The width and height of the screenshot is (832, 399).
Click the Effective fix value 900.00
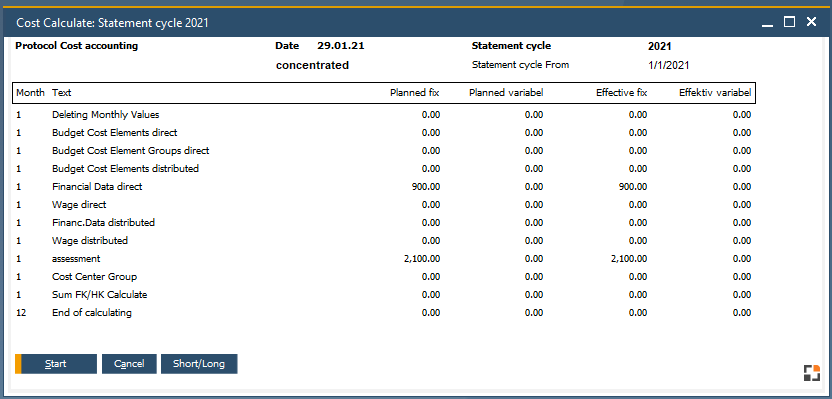[632, 187]
